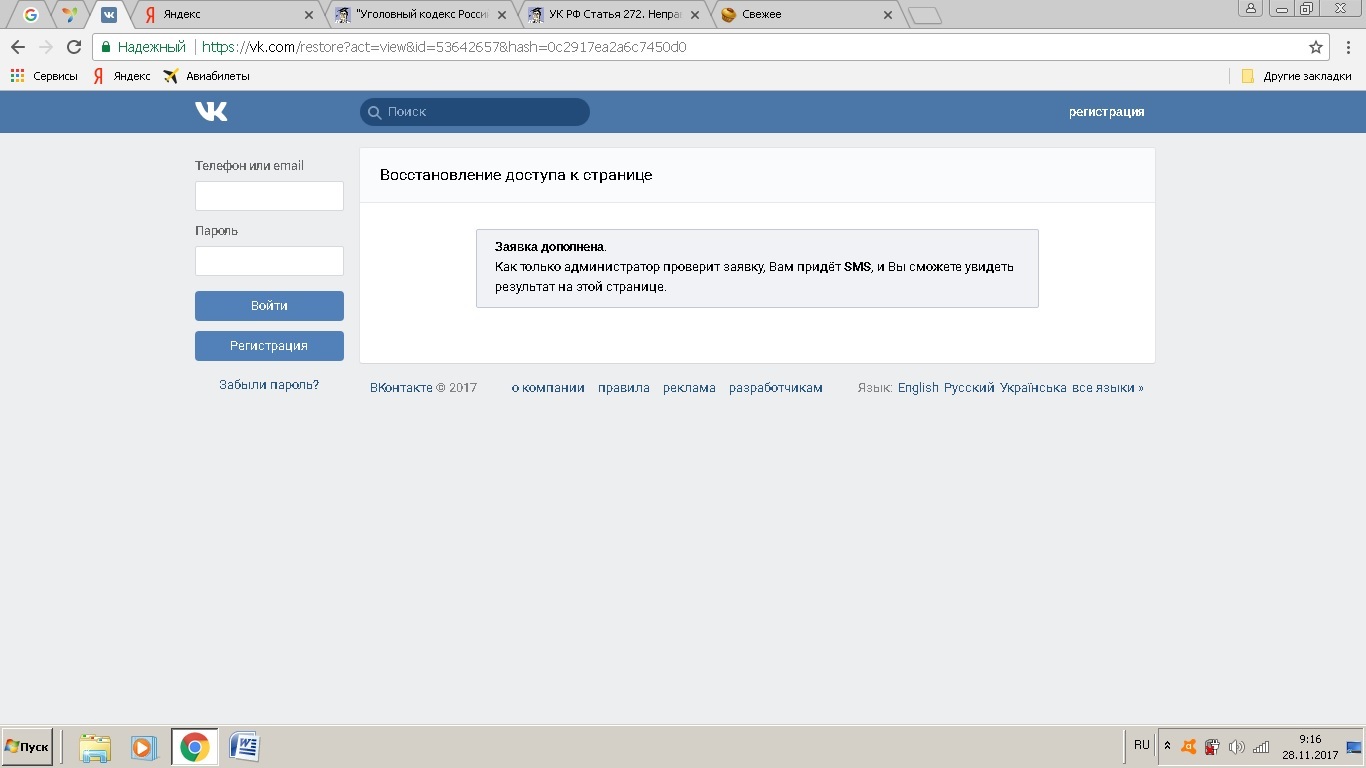1366x768 pixels.
Task: Open Сервисы apps bookmark
Action: [44, 76]
